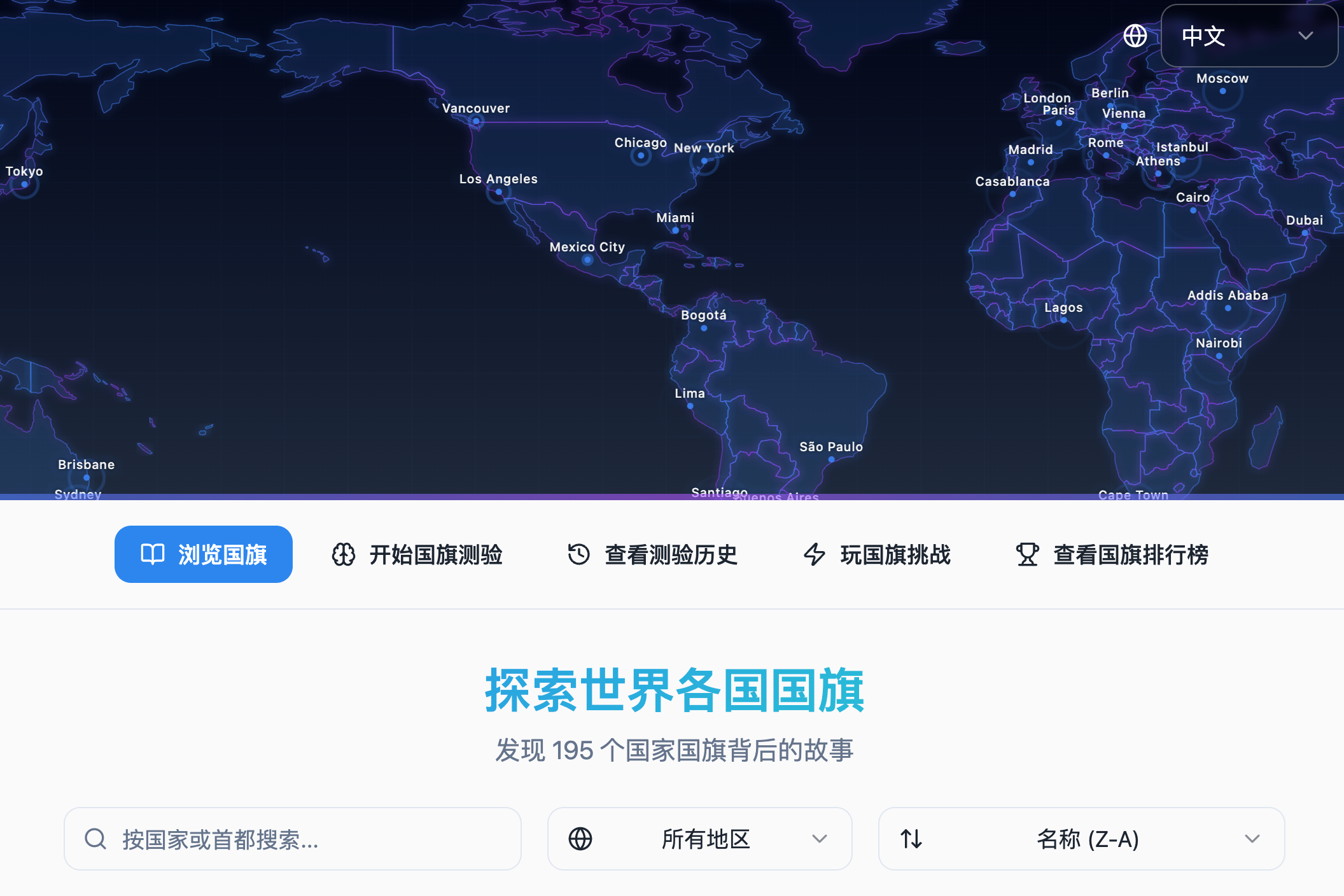
Task: Click the globe icon beside language selector
Action: (x=1135, y=36)
